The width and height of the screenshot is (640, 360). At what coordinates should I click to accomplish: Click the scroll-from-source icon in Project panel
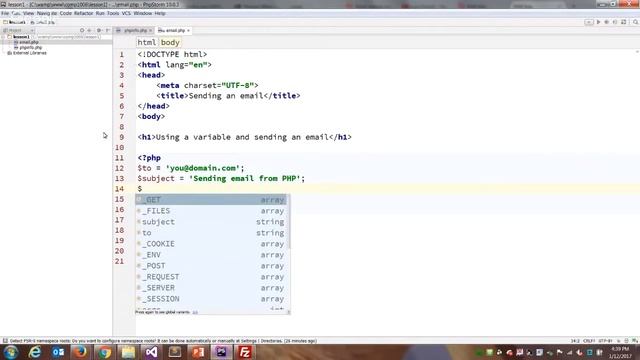point(82,31)
